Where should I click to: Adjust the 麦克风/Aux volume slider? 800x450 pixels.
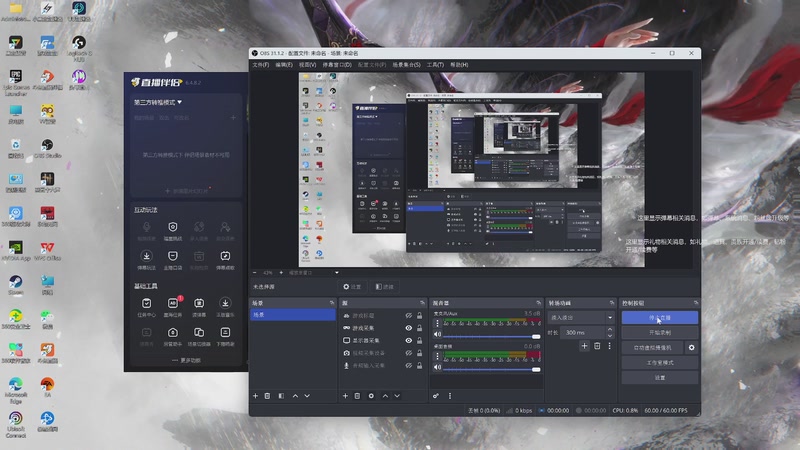pos(492,337)
